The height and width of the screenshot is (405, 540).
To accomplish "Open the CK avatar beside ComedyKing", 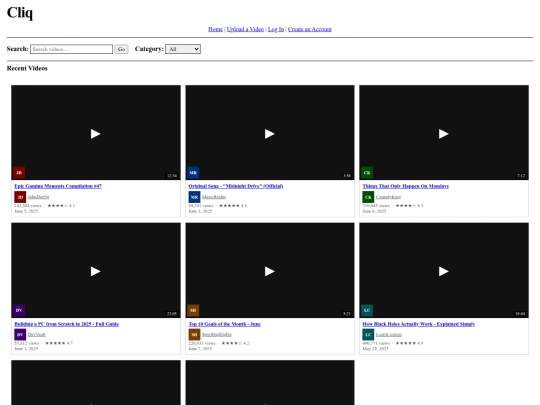I will [368, 197].
